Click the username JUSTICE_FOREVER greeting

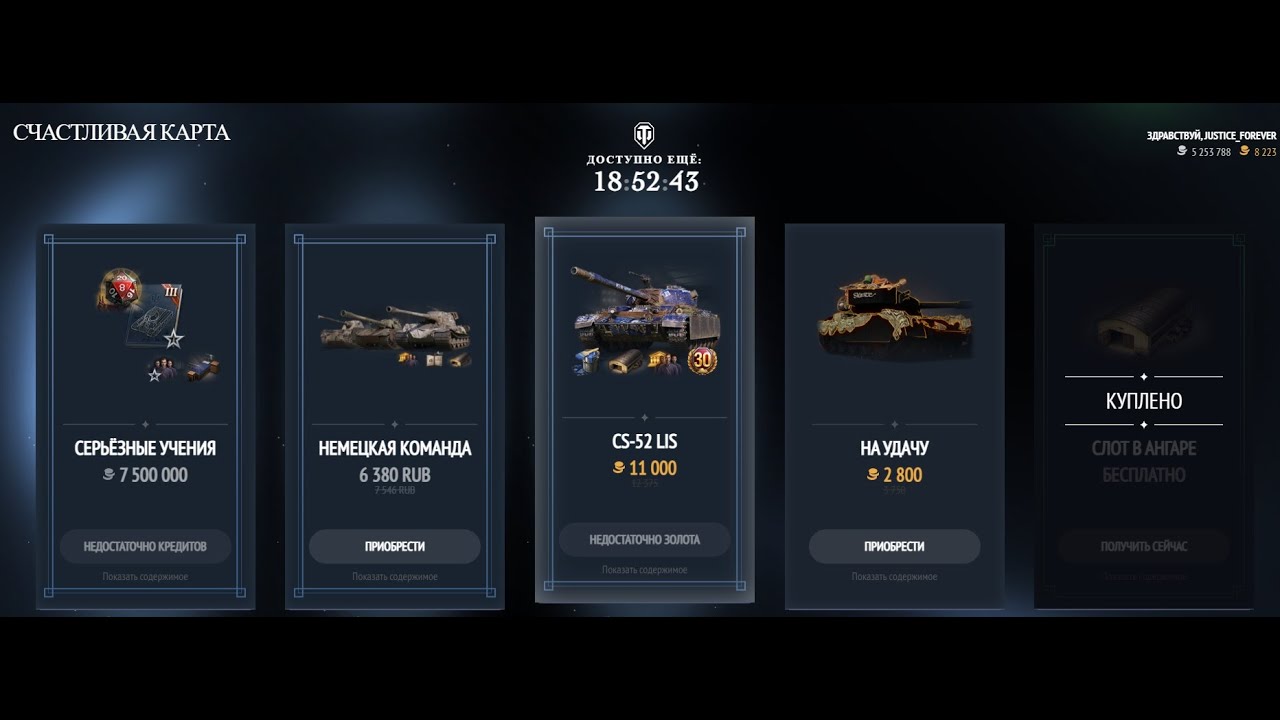click(x=1211, y=136)
